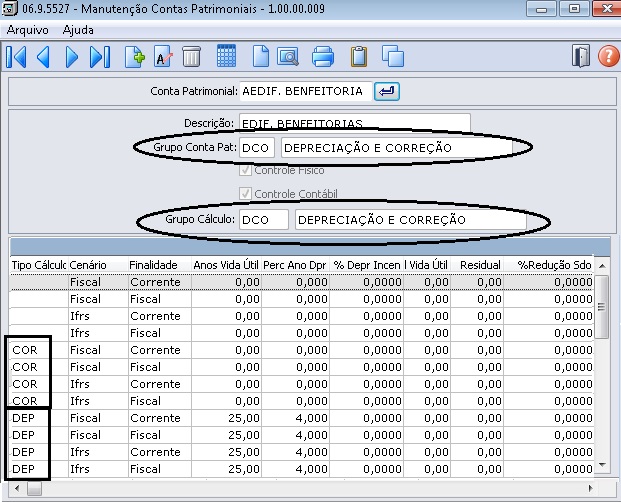Click the Tipo Cálculo column header

point(39,265)
